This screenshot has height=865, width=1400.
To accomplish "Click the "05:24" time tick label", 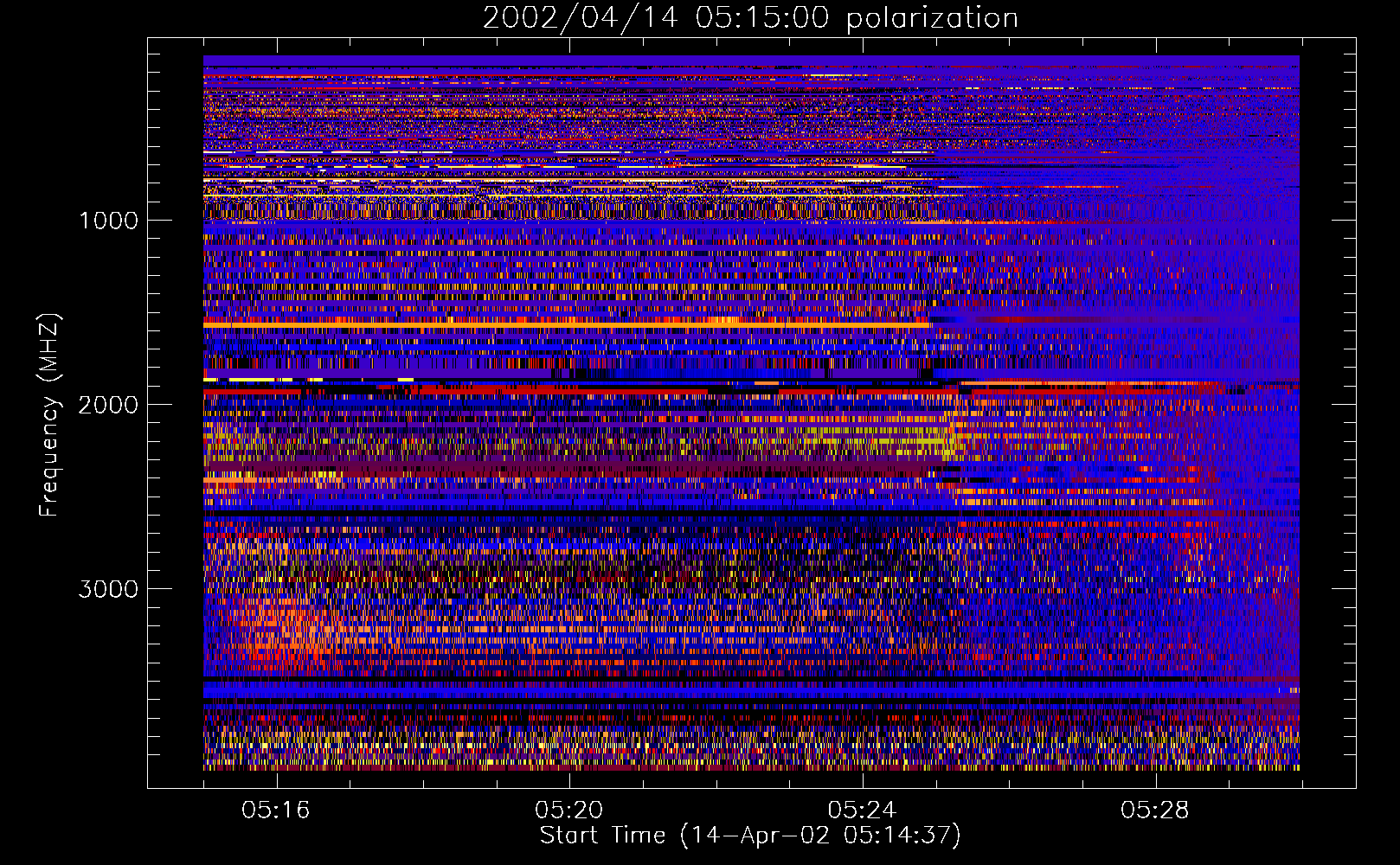I will click(862, 811).
